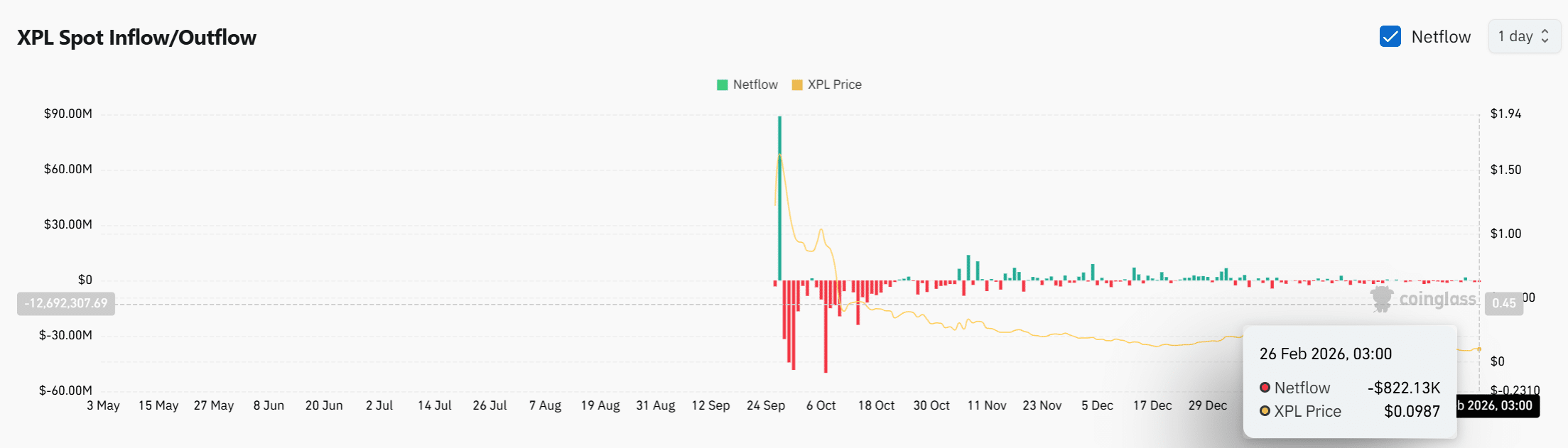1568x448 pixels.
Task: Hide the XPL Price line using the legend
Action: click(835, 84)
